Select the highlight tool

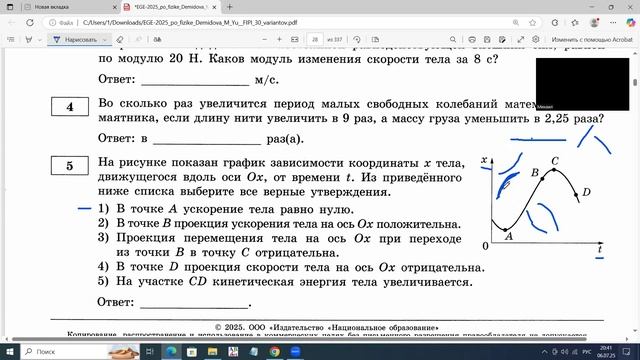(x=29, y=40)
